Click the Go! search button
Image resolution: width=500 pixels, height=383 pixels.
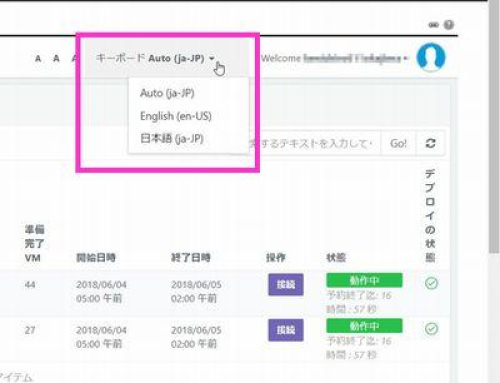[398, 143]
